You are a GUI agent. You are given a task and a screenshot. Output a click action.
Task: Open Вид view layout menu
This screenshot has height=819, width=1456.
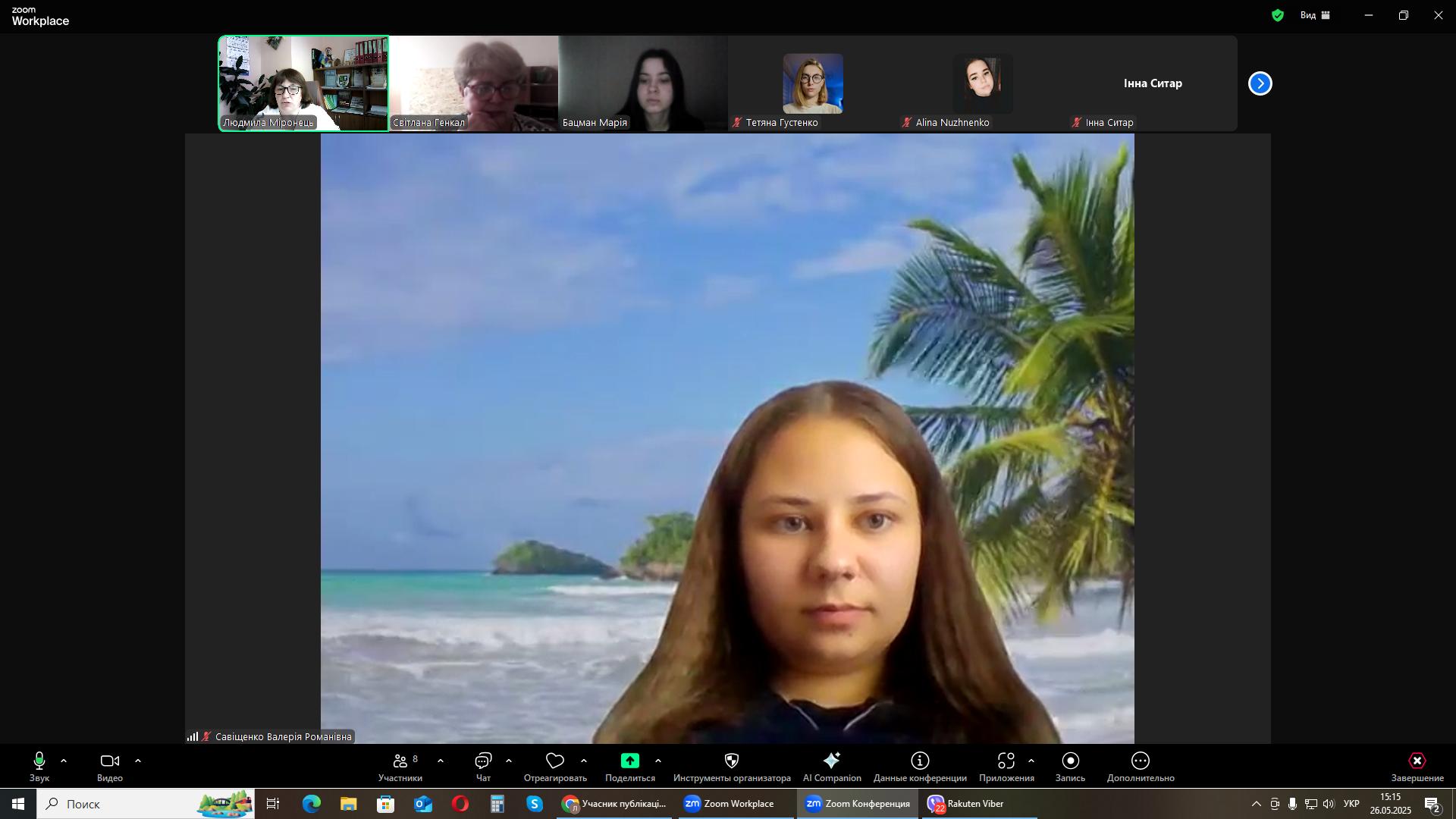click(x=1316, y=15)
